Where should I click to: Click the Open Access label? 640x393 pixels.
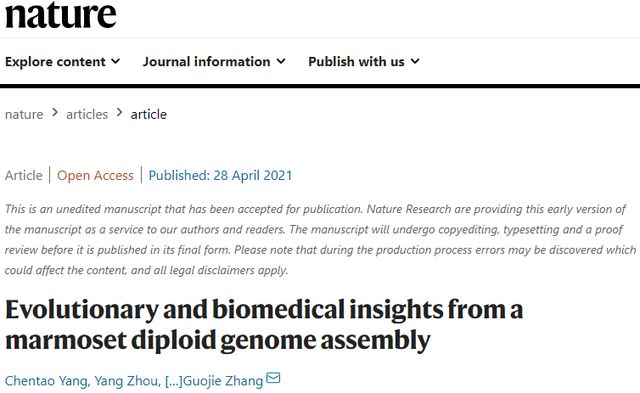tap(95, 175)
